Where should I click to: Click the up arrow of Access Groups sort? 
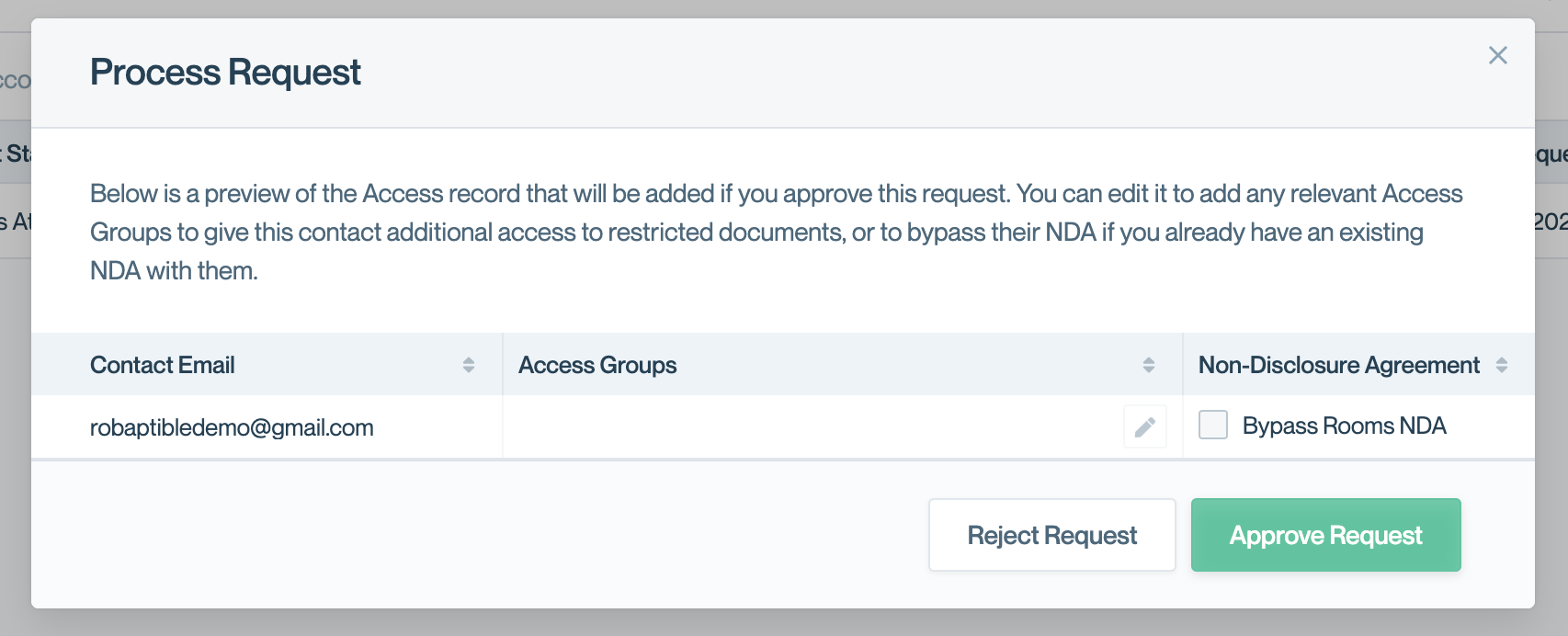click(x=1148, y=360)
